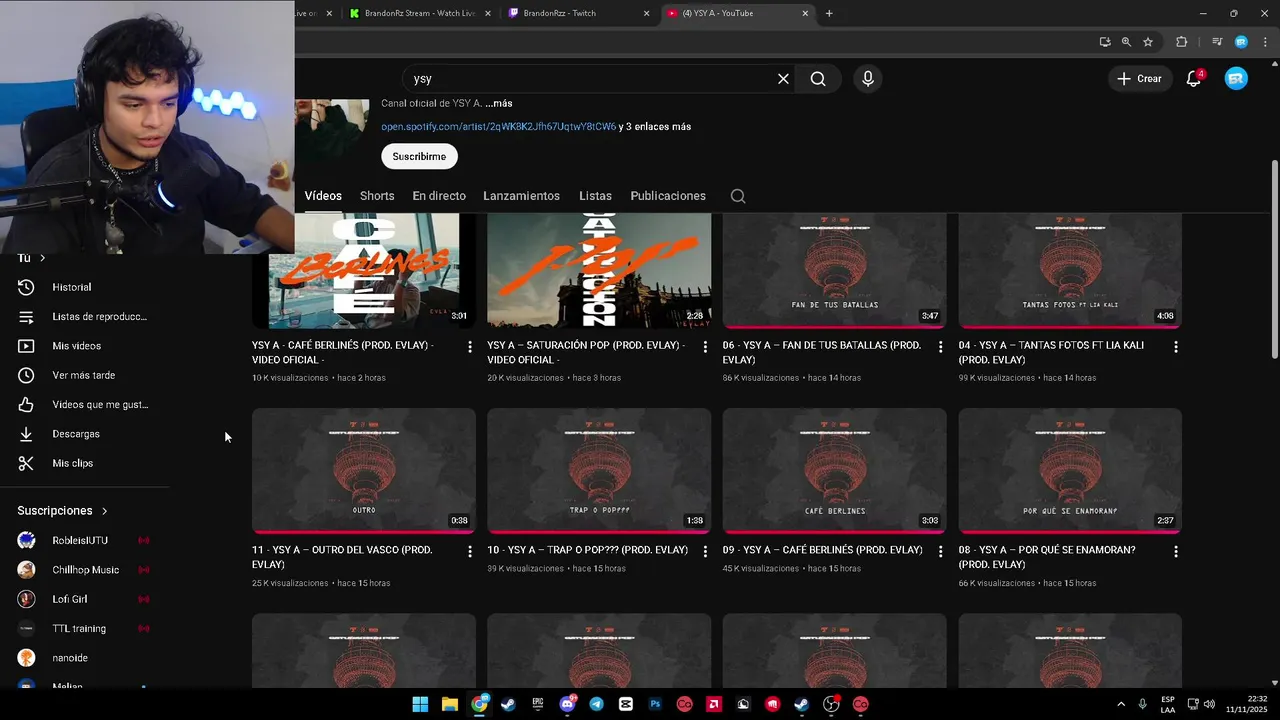Screen dimensions: 1280x720
Task: Open the y 3 enlaces más link
Action: (655, 127)
